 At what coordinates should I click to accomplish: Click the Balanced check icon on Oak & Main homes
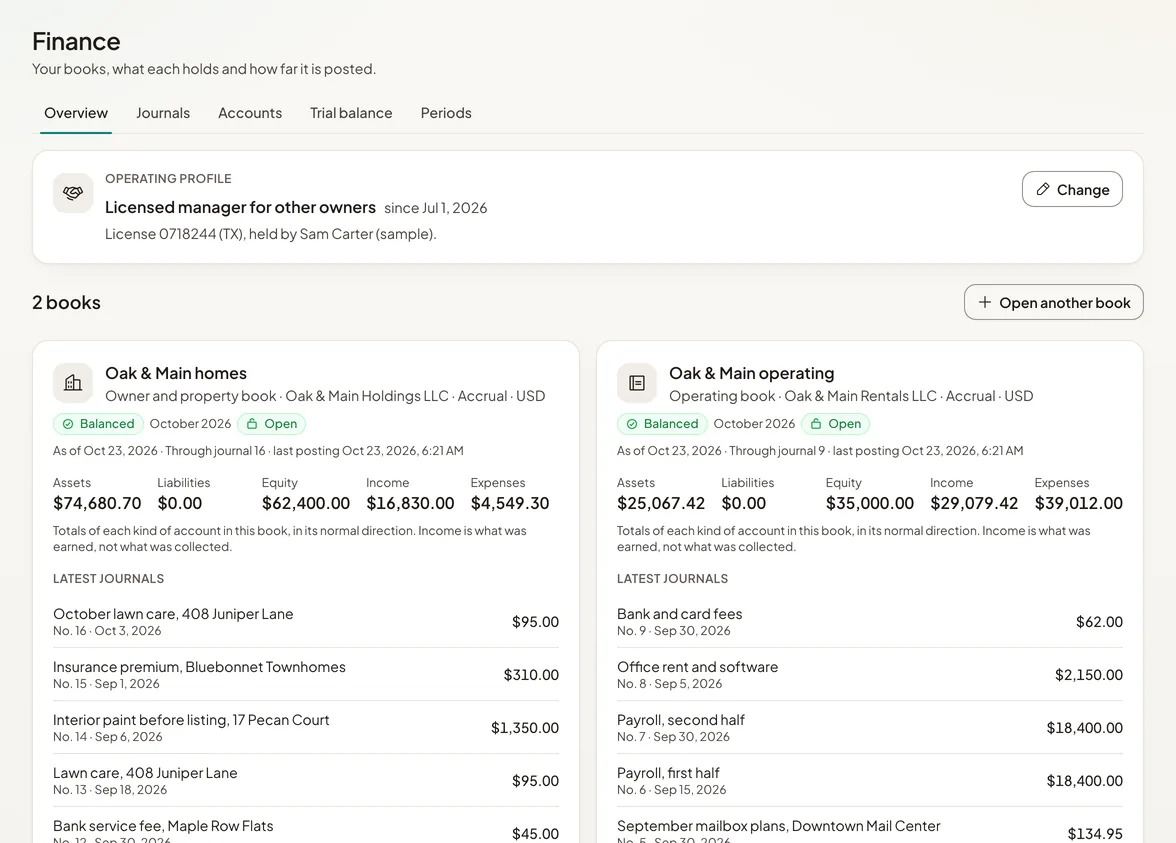pos(68,424)
